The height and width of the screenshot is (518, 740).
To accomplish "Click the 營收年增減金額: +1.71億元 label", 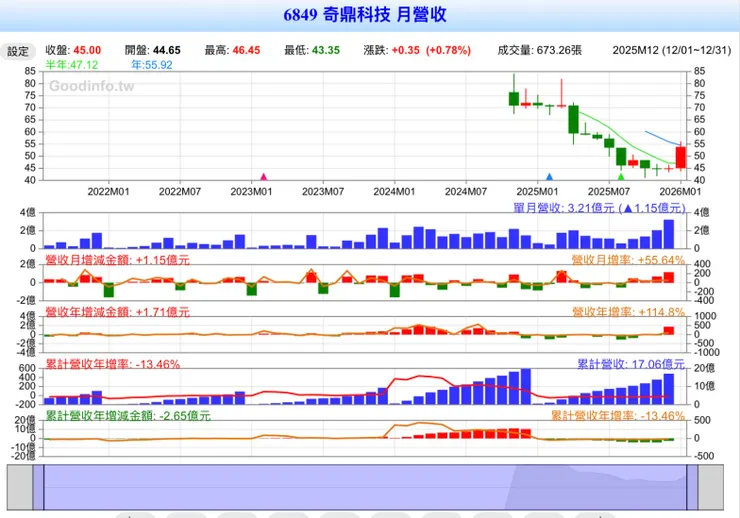I will point(118,312).
